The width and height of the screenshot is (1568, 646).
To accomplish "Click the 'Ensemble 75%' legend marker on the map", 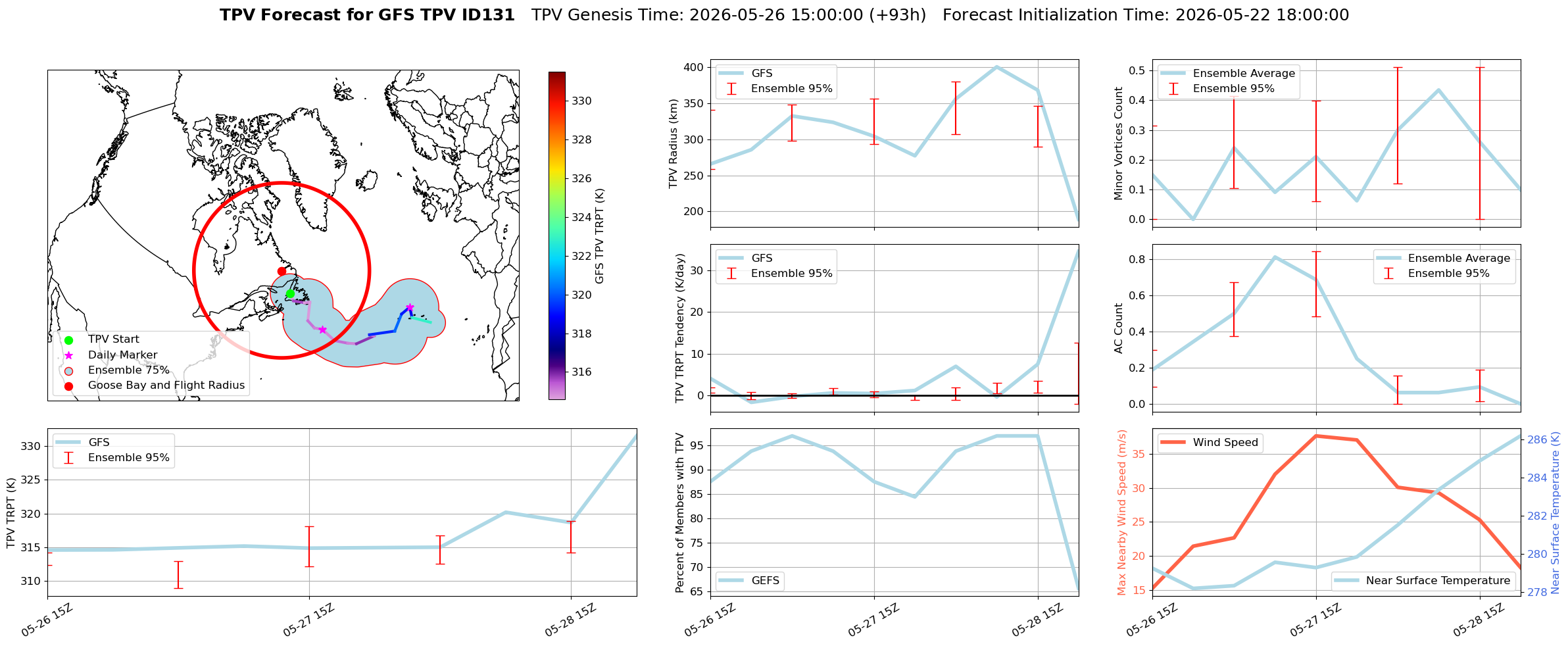I will click(68, 370).
